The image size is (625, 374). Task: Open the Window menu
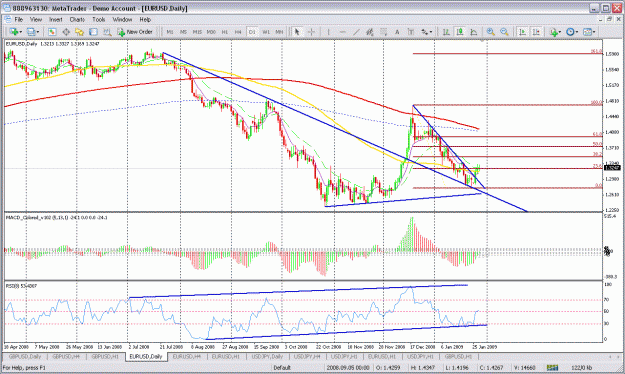[122, 19]
